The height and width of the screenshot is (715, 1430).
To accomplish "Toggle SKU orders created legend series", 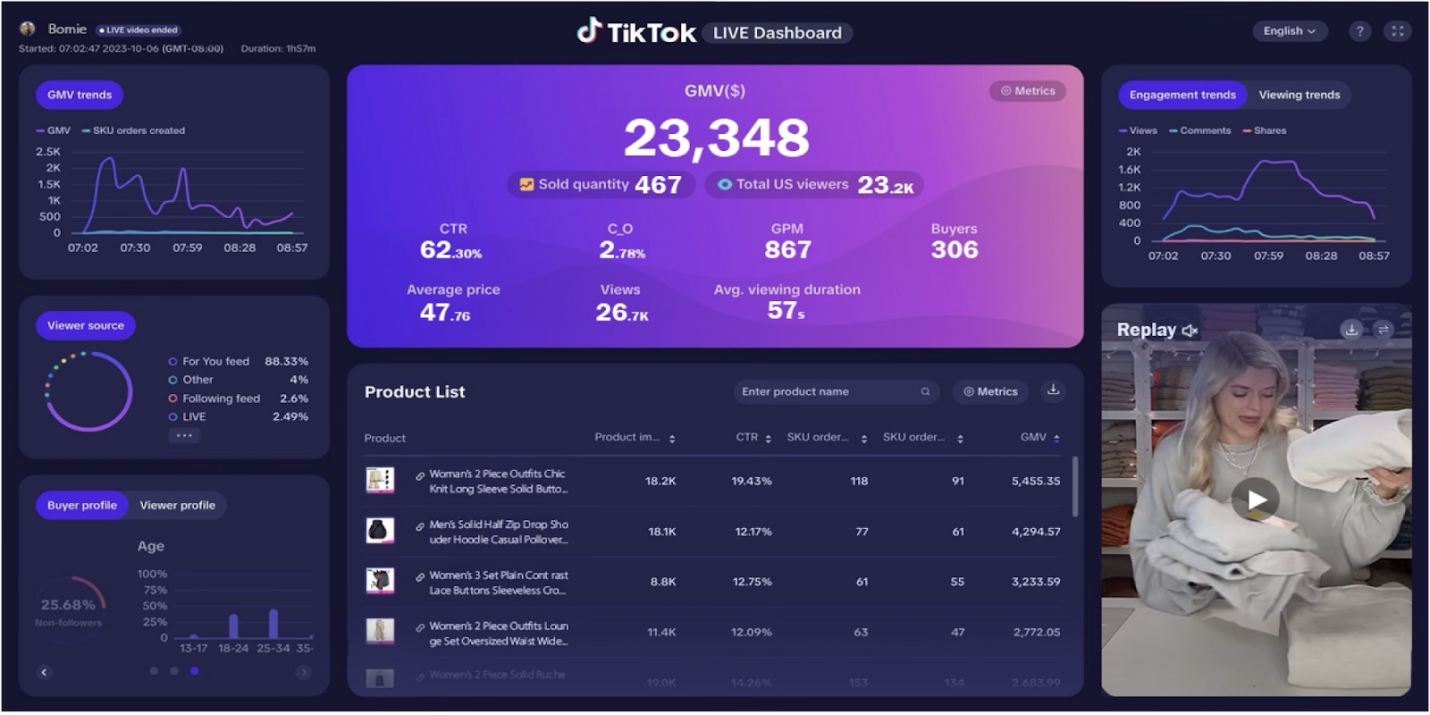I will click(133, 131).
